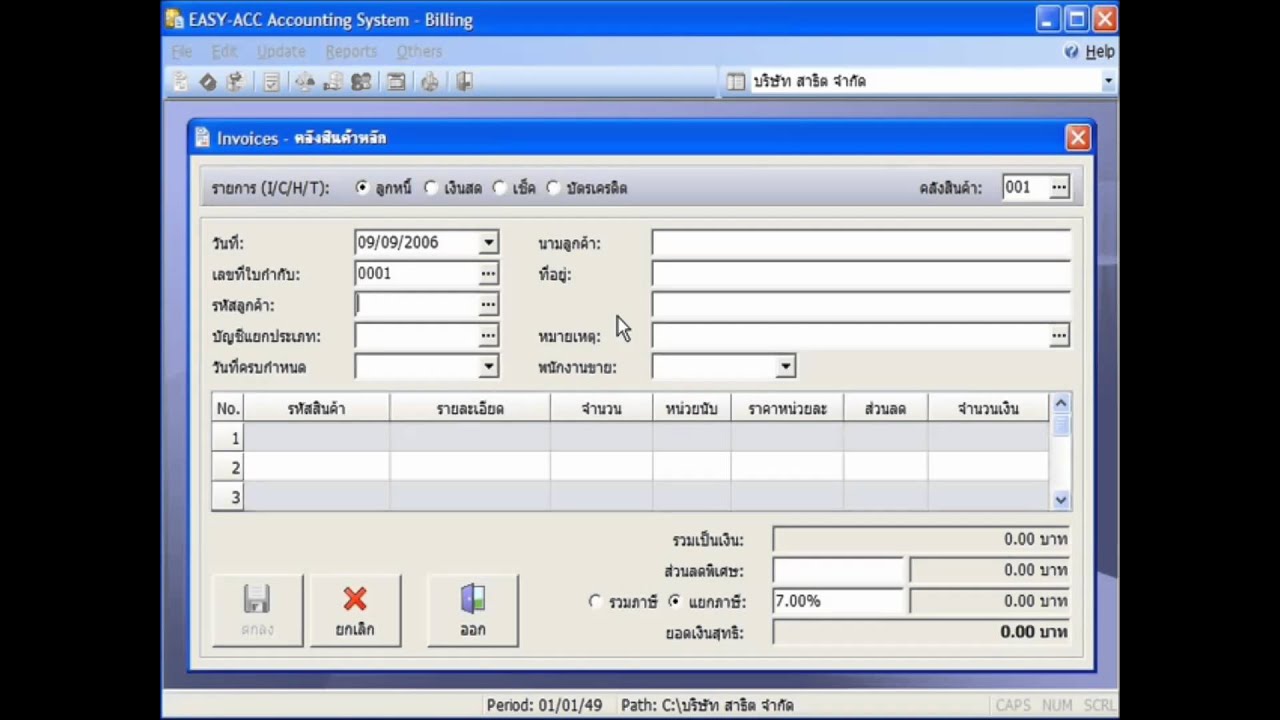Click the exit door toolbar icon
Screen dimensions: 1280x720
coord(464,82)
